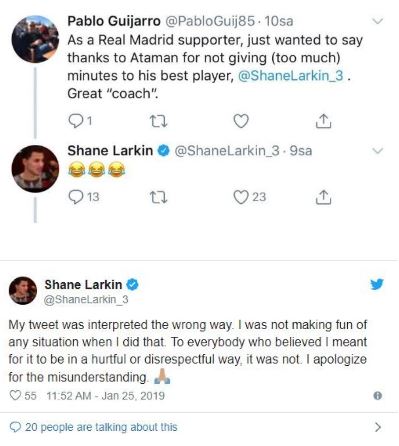
Task: Like Pablo Guijarro's tweet
Action: [241, 121]
